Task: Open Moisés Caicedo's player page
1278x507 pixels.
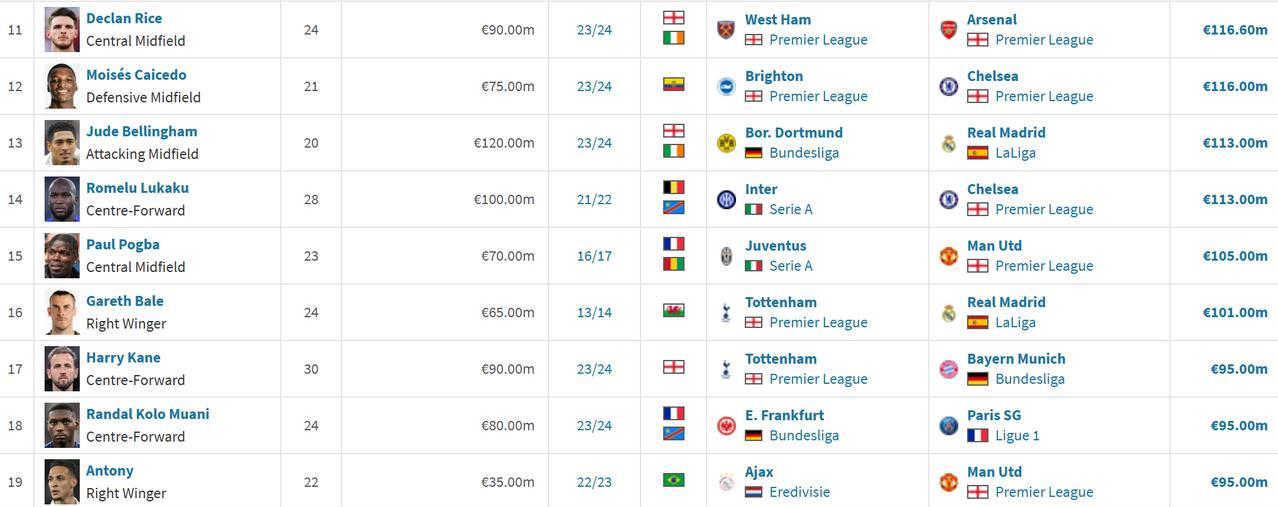Action: pos(136,74)
